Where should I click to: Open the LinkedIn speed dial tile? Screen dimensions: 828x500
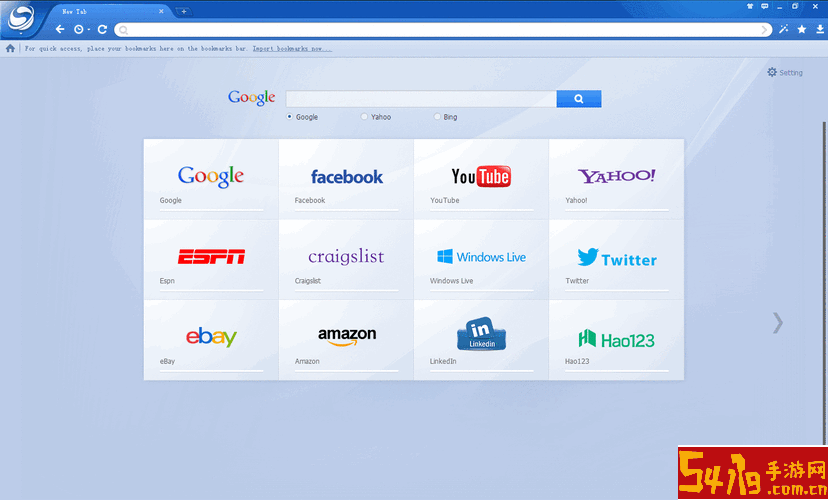[x=481, y=340]
